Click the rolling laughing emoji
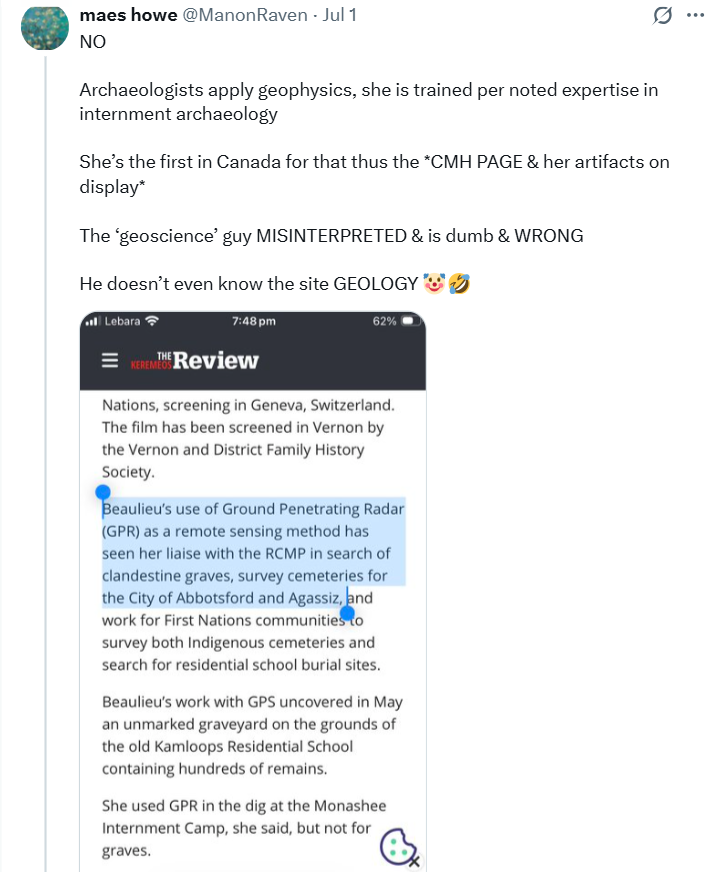The image size is (726, 872). [x=459, y=283]
